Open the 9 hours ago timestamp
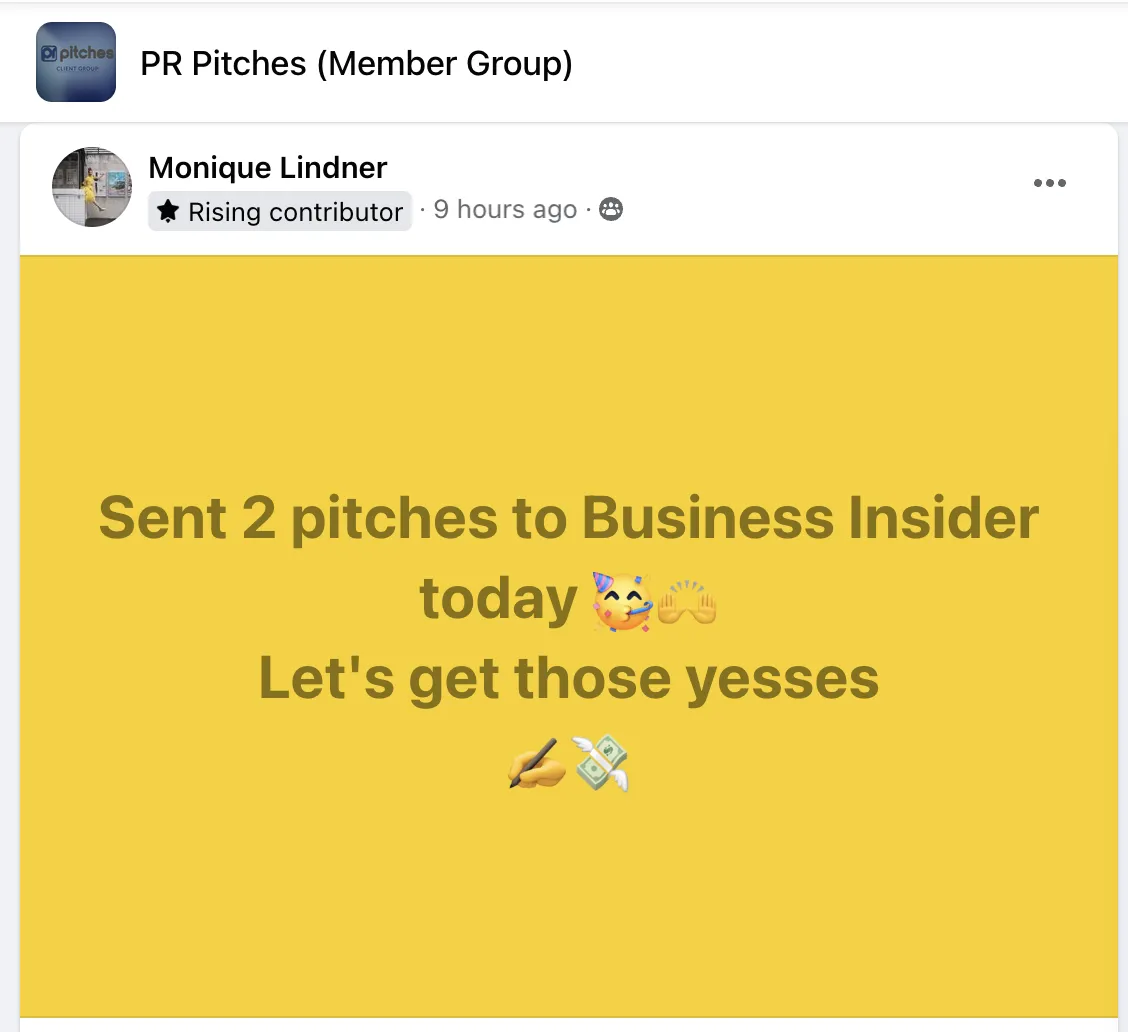The width and height of the screenshot is (1128, 1032). coord(505,209)
